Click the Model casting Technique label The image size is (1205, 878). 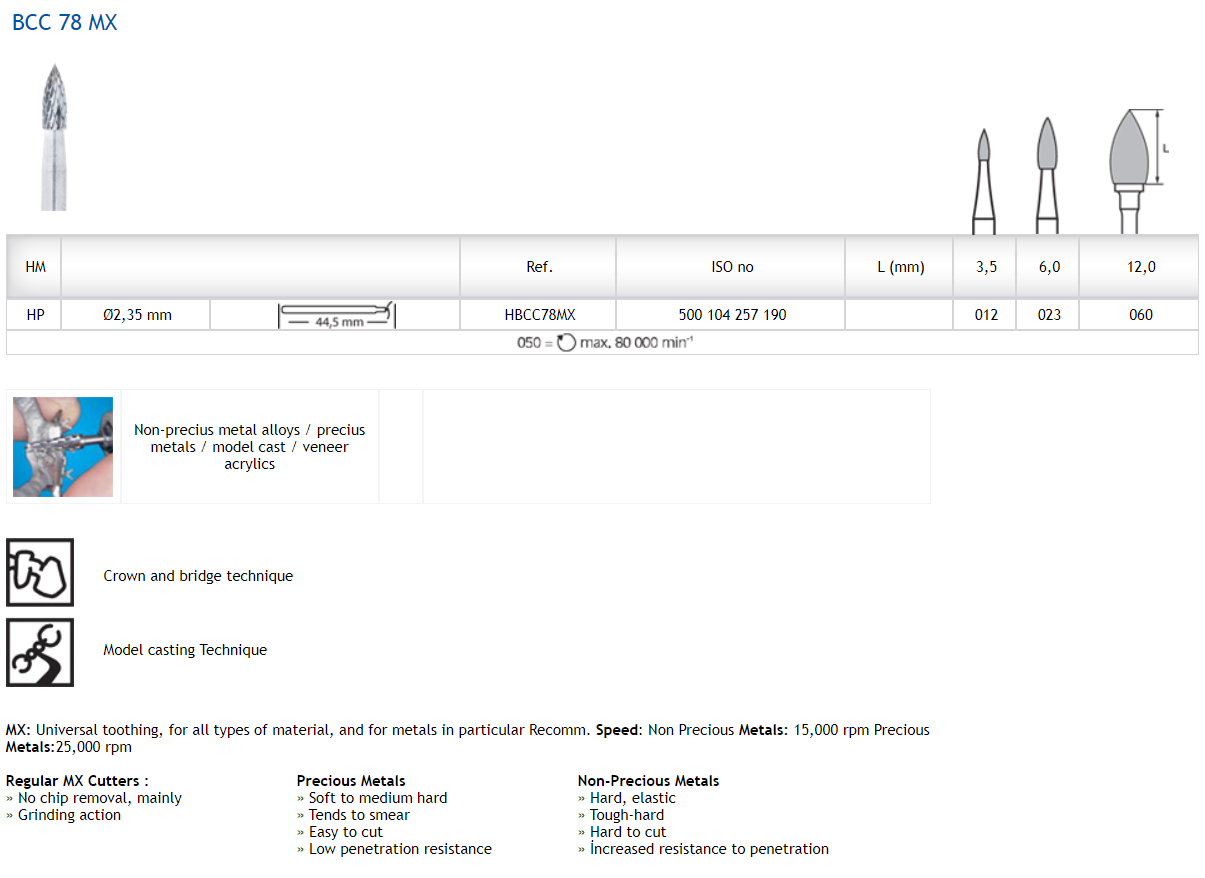185,650
